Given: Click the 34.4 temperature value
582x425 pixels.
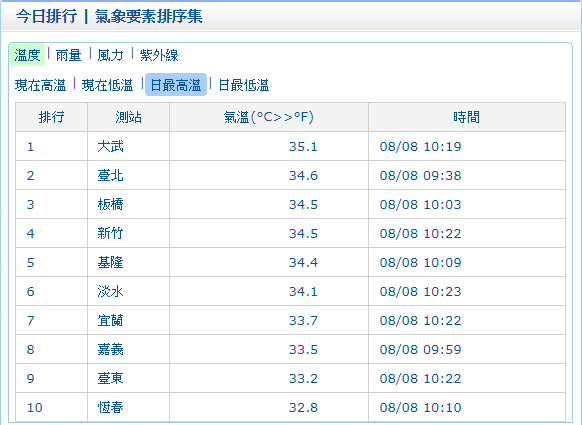Looking at the screenshot, I should point(303,263).
